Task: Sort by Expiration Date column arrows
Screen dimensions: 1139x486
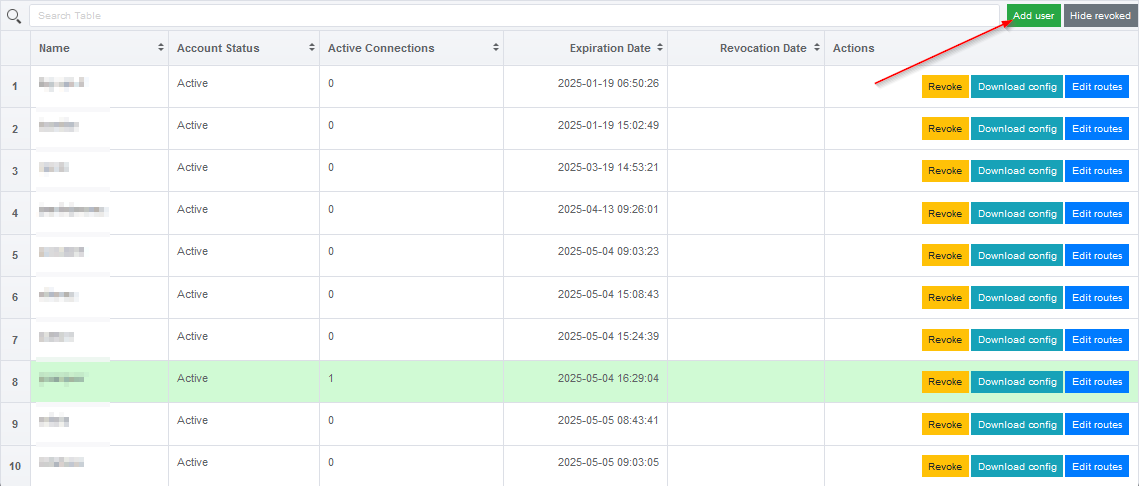Action: coord(659,48)
